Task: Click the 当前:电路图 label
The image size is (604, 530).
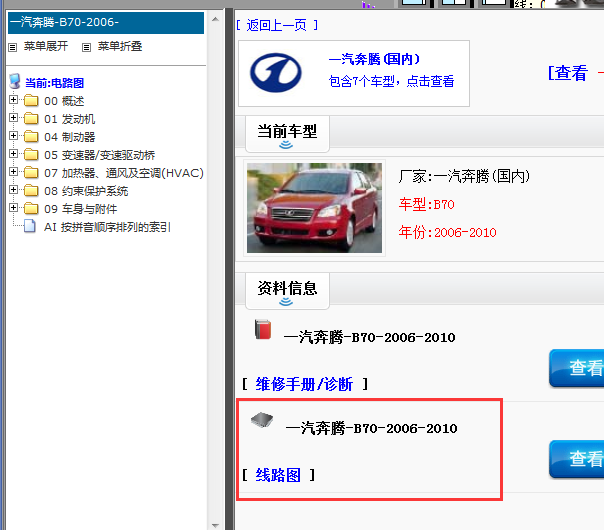Action: click(x=54, y=83)
